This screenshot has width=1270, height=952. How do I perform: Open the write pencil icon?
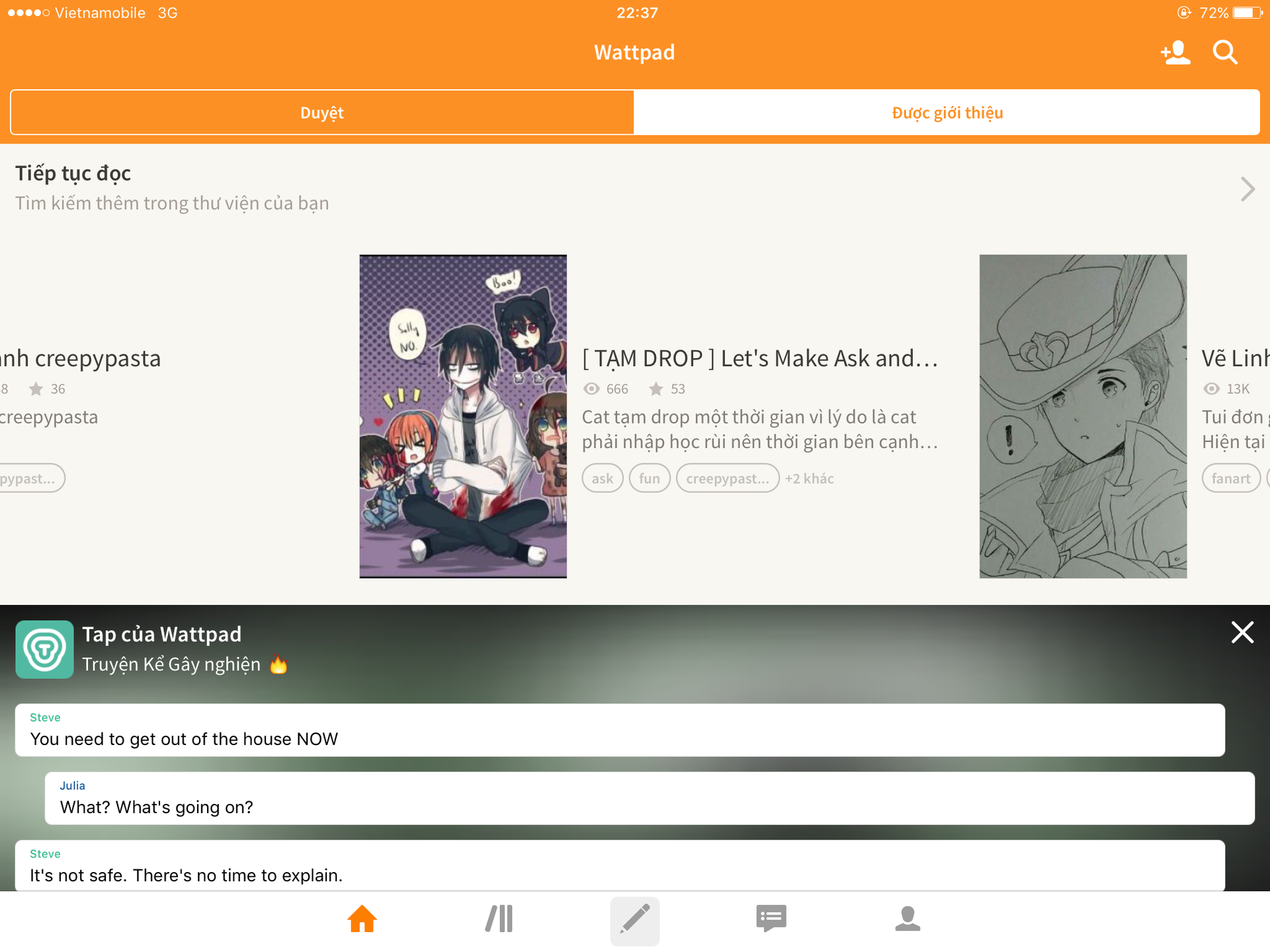tap(634, 920)
